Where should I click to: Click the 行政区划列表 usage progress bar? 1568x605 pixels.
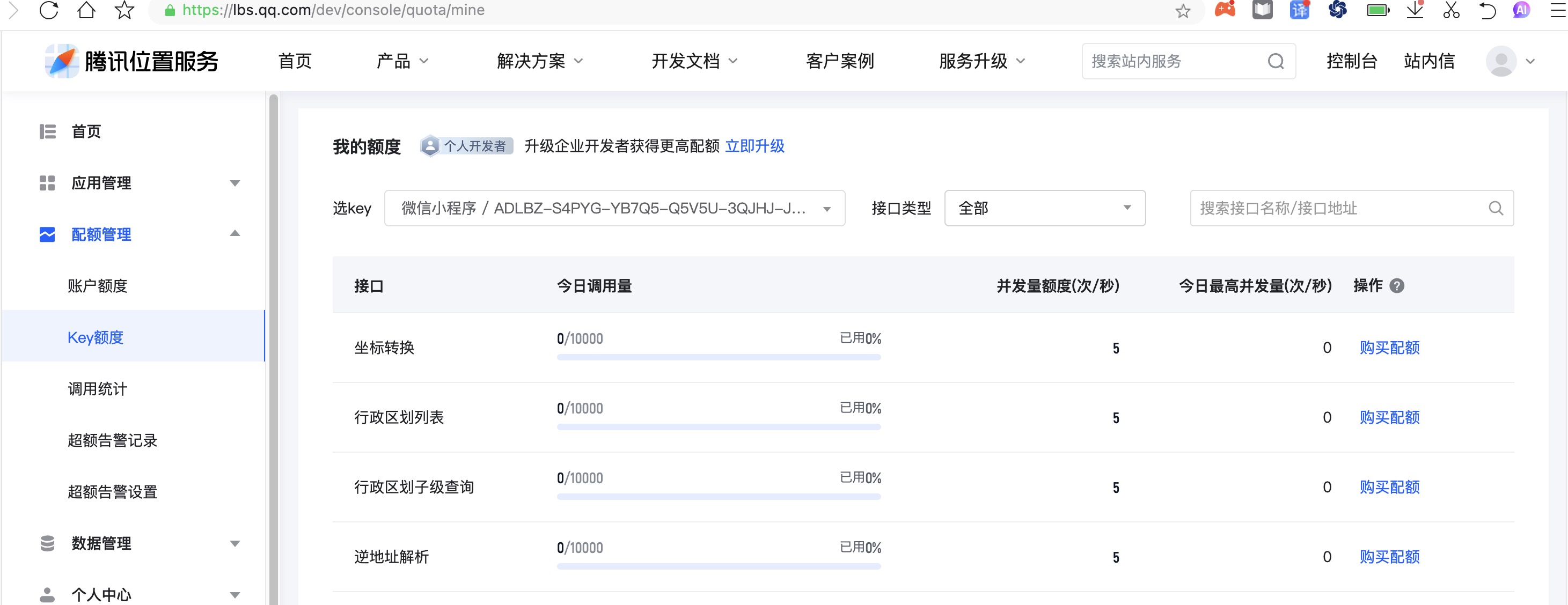[x=719, y=427]
